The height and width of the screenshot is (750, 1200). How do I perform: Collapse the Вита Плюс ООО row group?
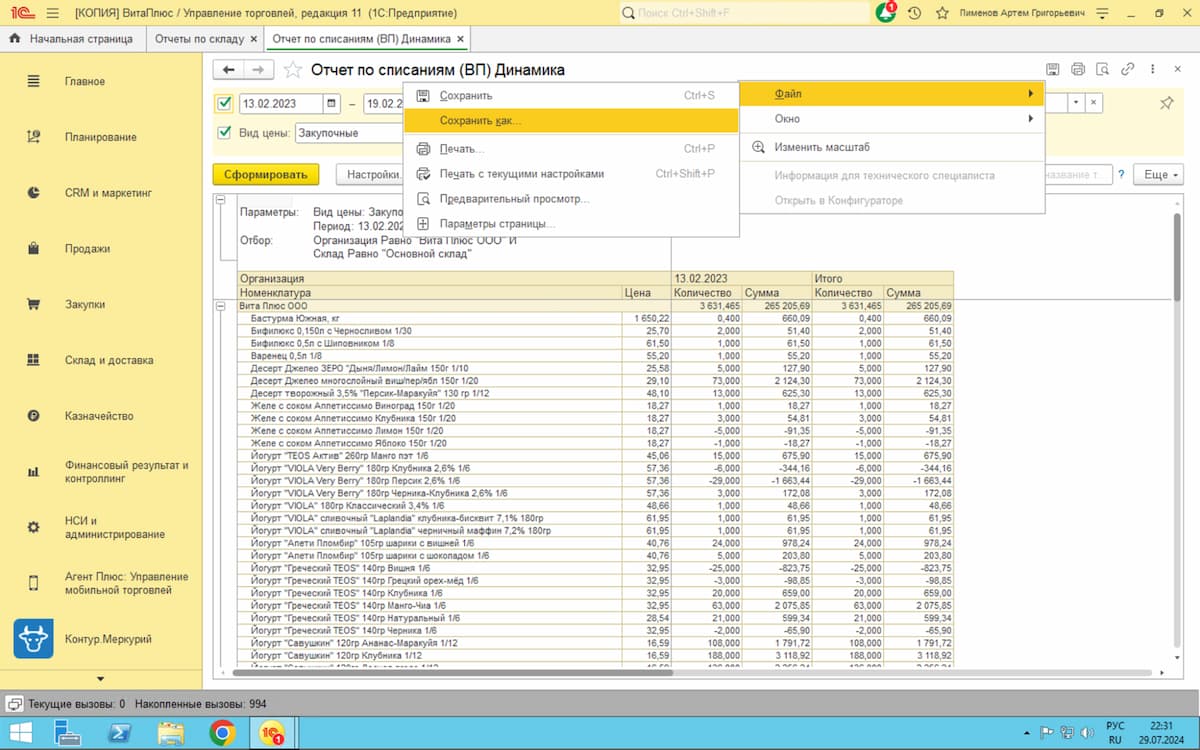(220, 305)
